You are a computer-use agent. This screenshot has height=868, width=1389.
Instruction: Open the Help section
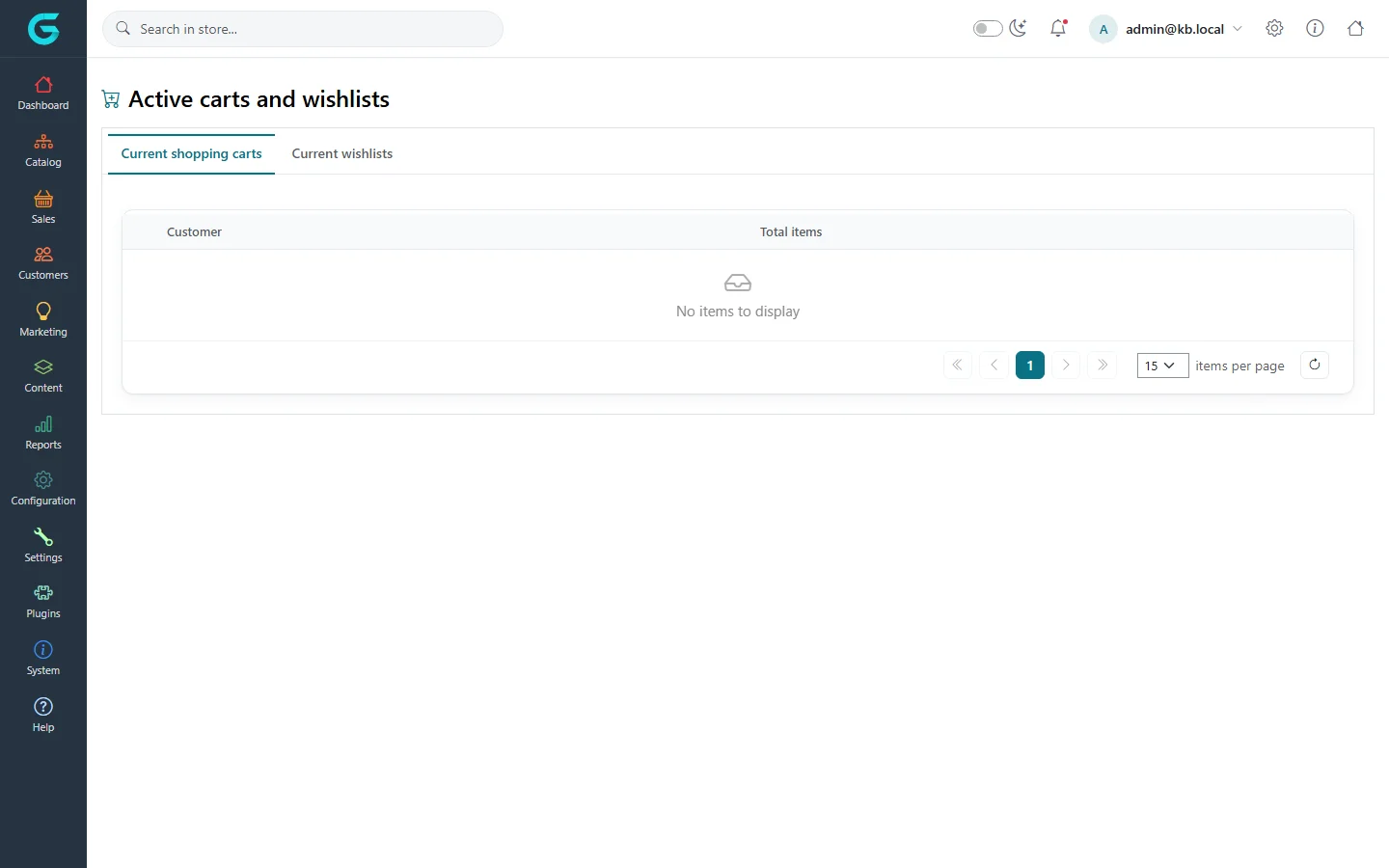click(x=43, y=716)
